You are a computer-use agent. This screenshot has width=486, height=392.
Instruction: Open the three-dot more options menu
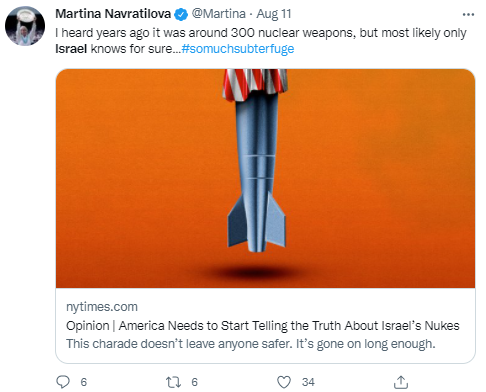(x=468, y=15)
